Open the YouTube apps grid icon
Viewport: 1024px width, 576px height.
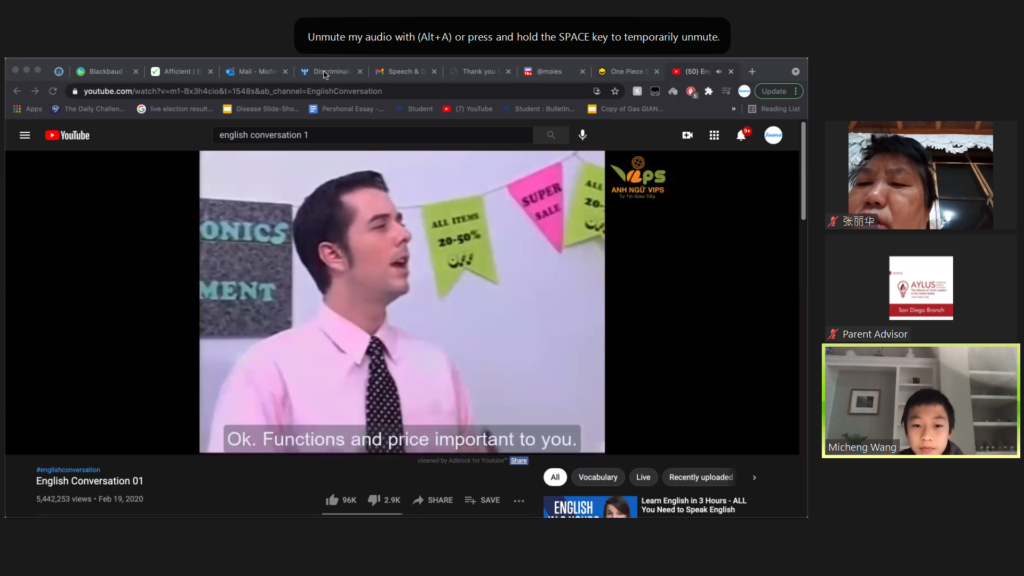pos(714,135)
